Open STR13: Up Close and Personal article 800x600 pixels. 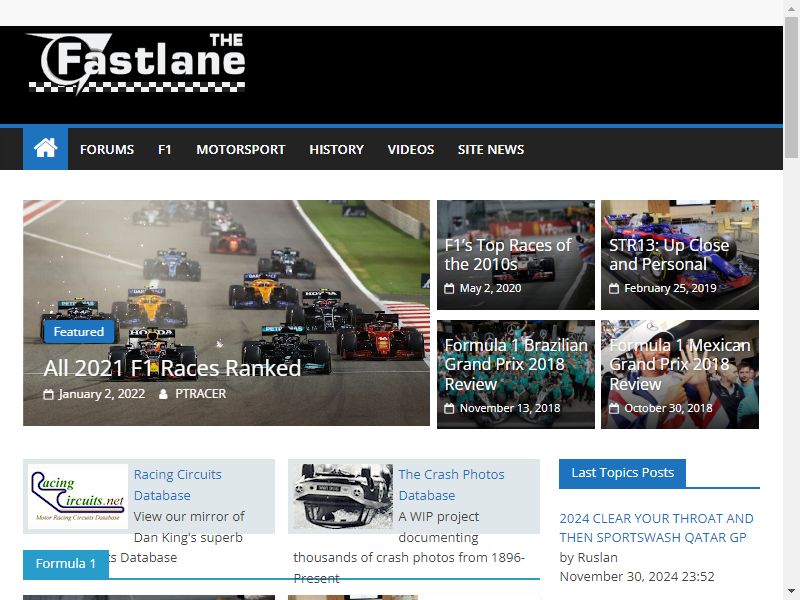669,255
